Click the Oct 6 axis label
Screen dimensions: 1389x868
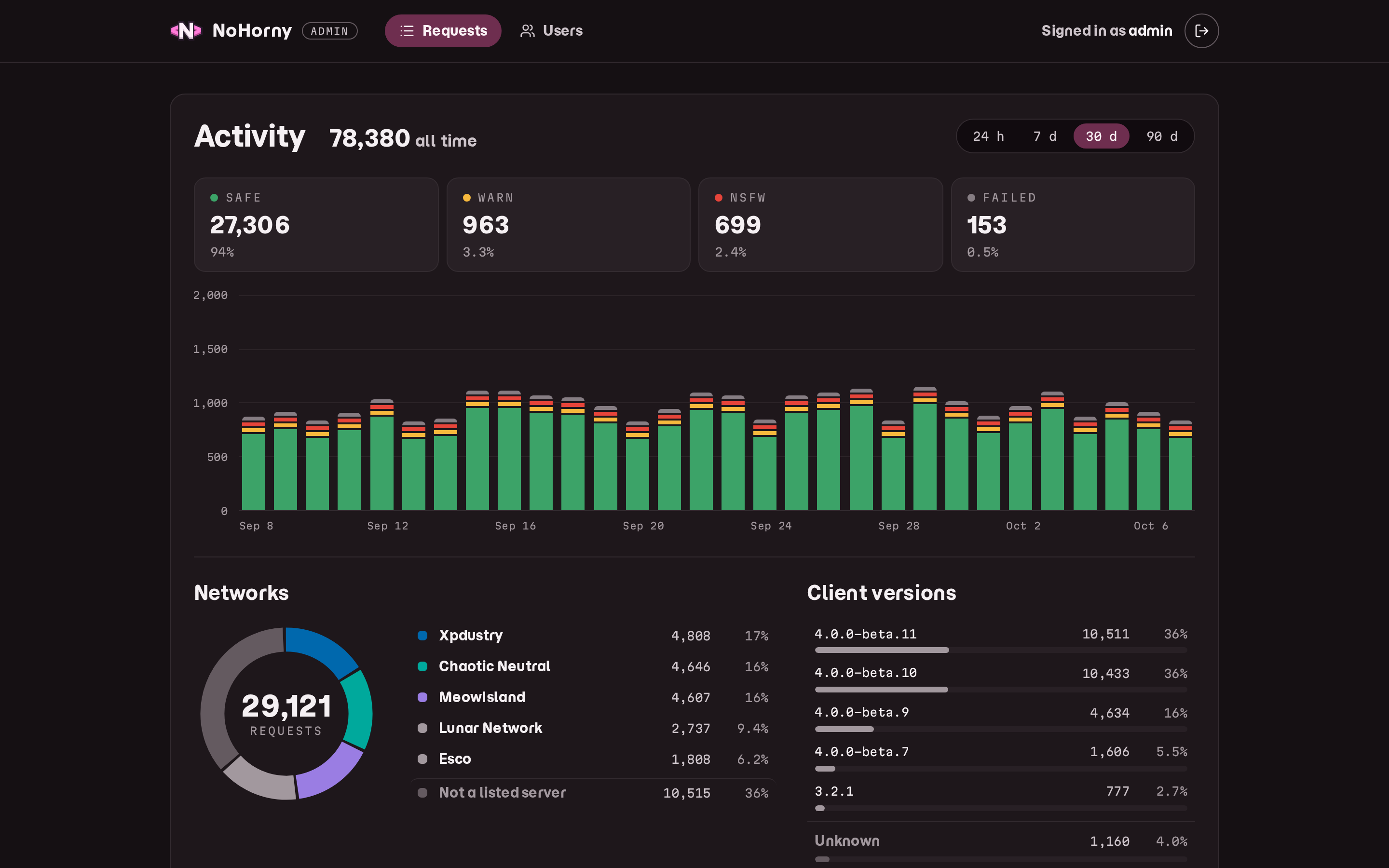pos(1151,526)
